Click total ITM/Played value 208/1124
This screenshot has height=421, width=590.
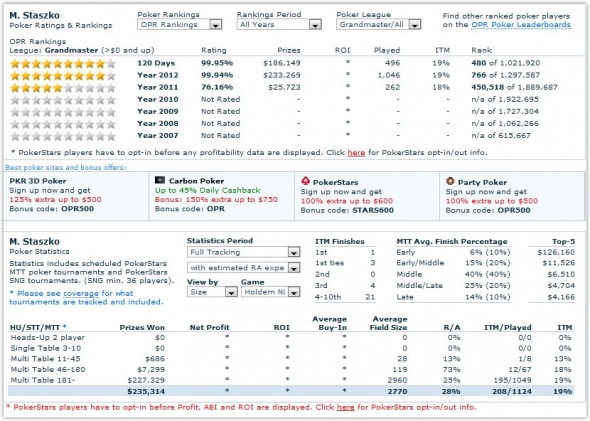512,392
